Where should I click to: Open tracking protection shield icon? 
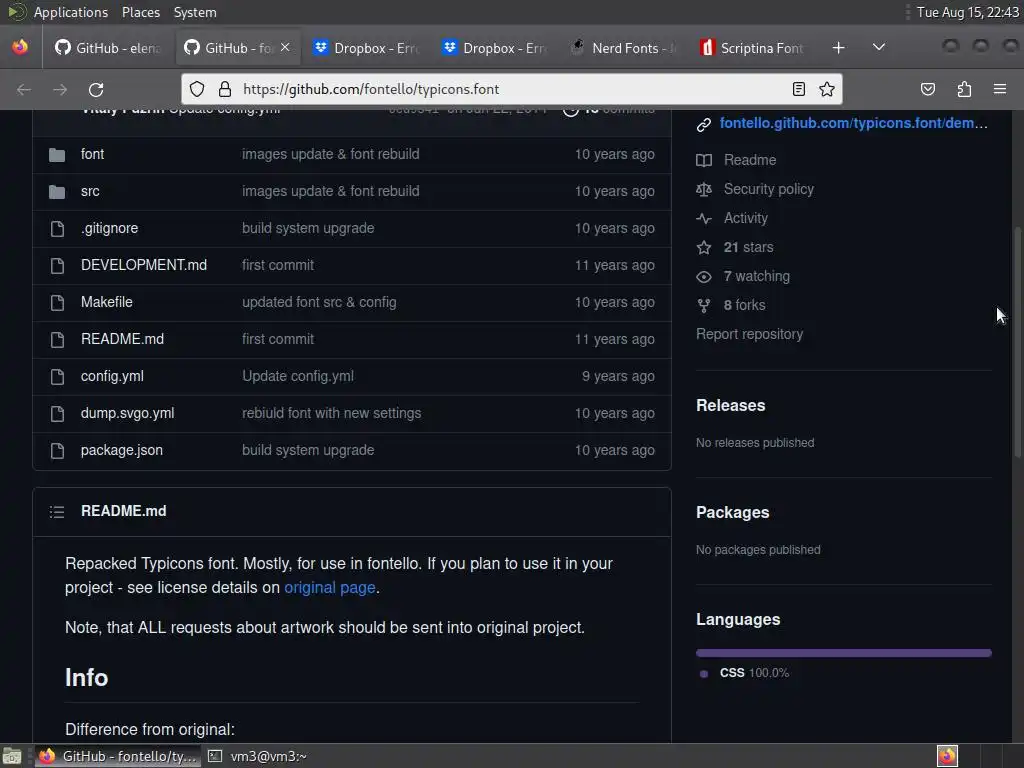coord(197,89)
